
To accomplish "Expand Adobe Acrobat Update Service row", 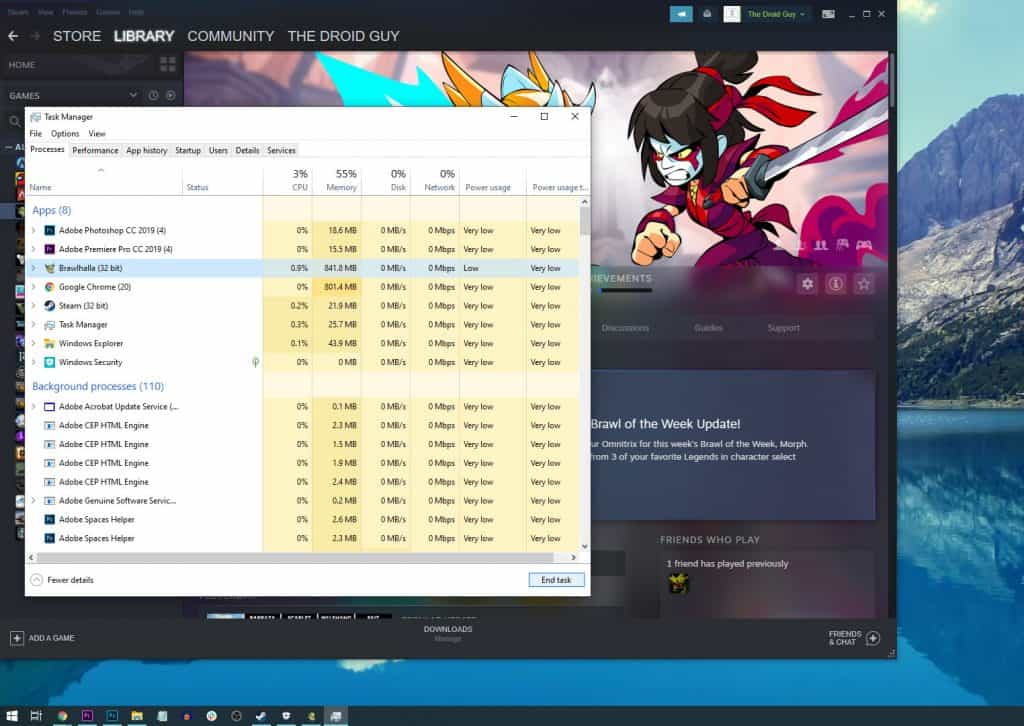I will 34,407.
